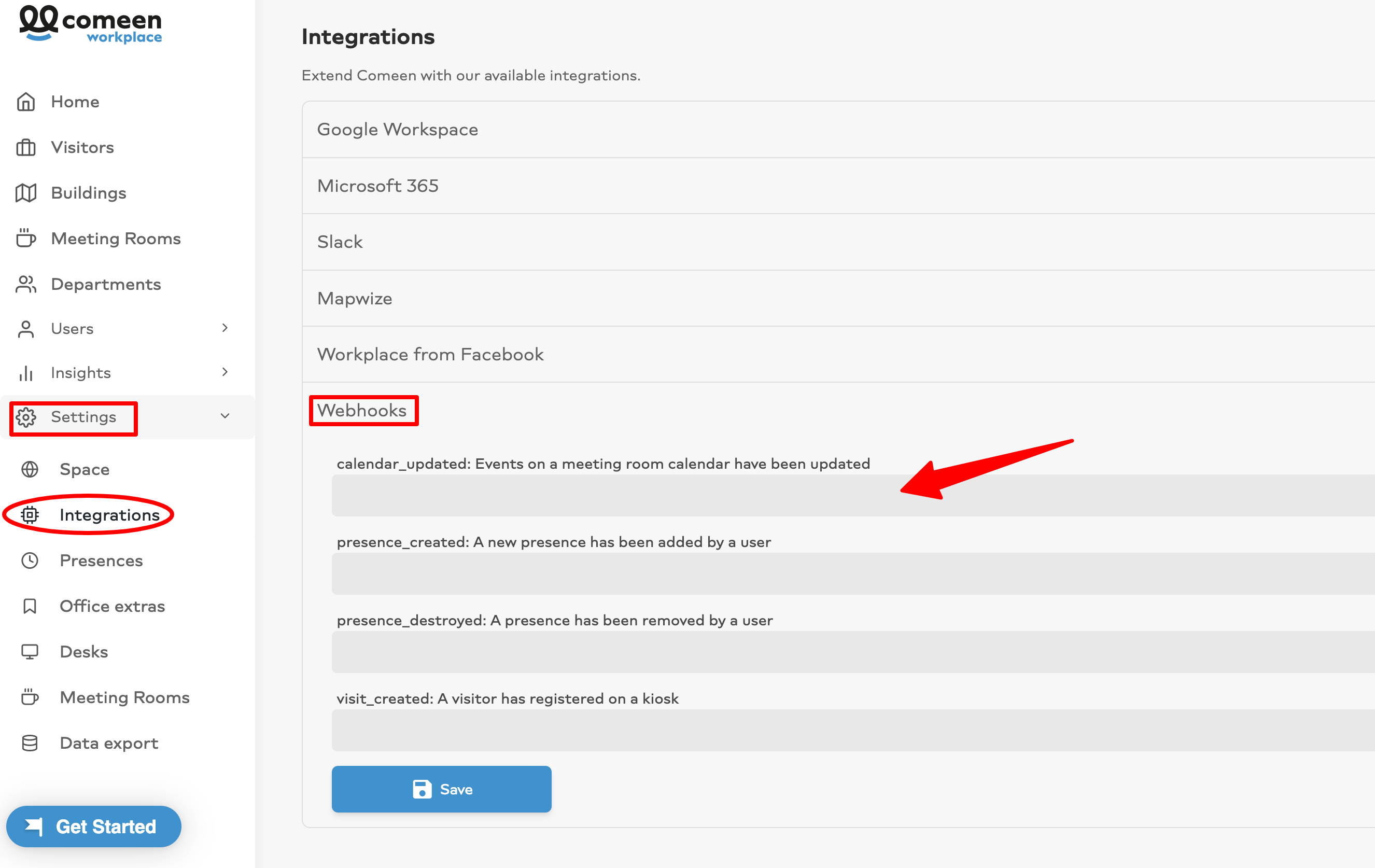Image resolution: width=1375 pixels, height=868 pixels.
Task: Click the visit_created description label
Action: point(507,698)
